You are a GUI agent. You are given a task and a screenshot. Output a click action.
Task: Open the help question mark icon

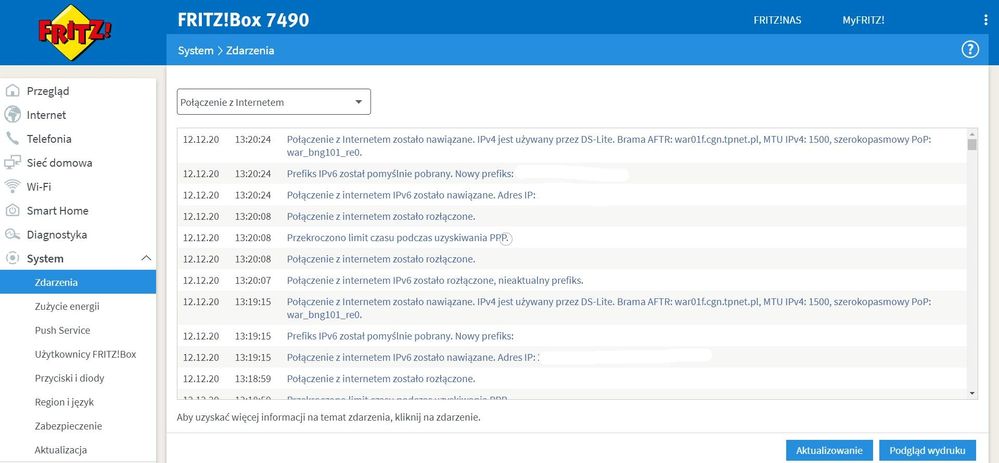tap(969, 50)
